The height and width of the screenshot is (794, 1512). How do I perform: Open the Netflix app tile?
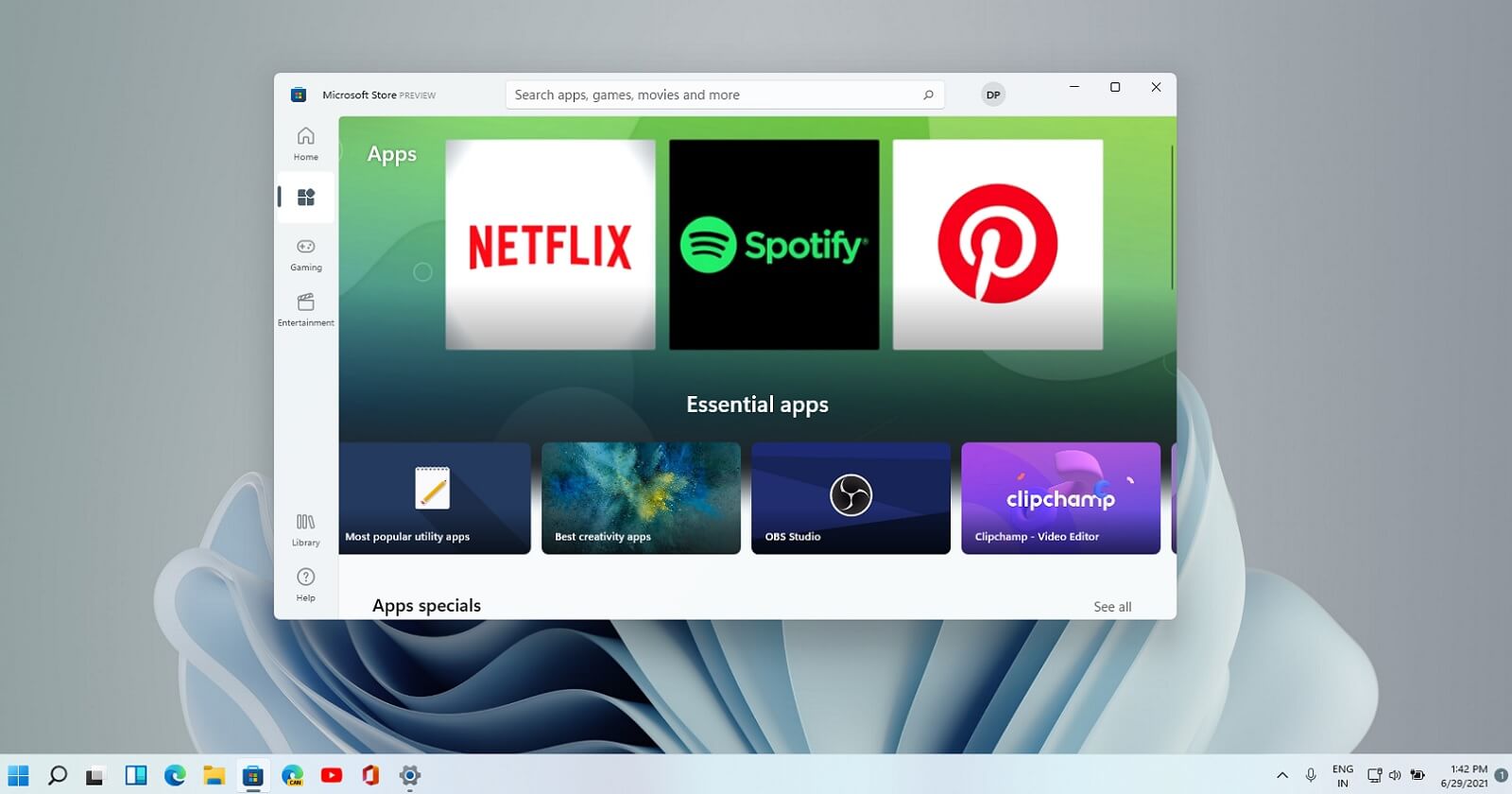point(550,245)
